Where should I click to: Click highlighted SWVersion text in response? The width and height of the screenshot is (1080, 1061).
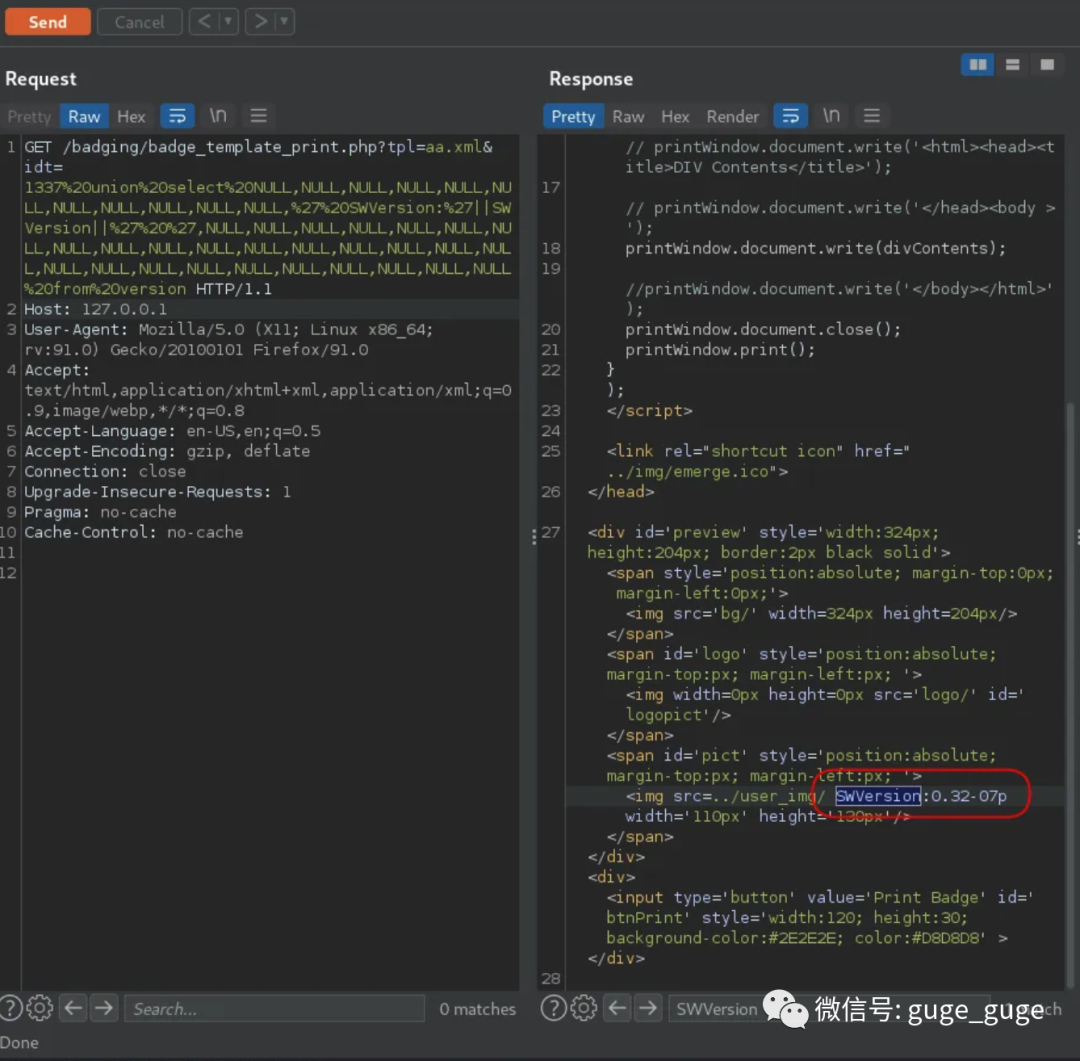[878, 796]
